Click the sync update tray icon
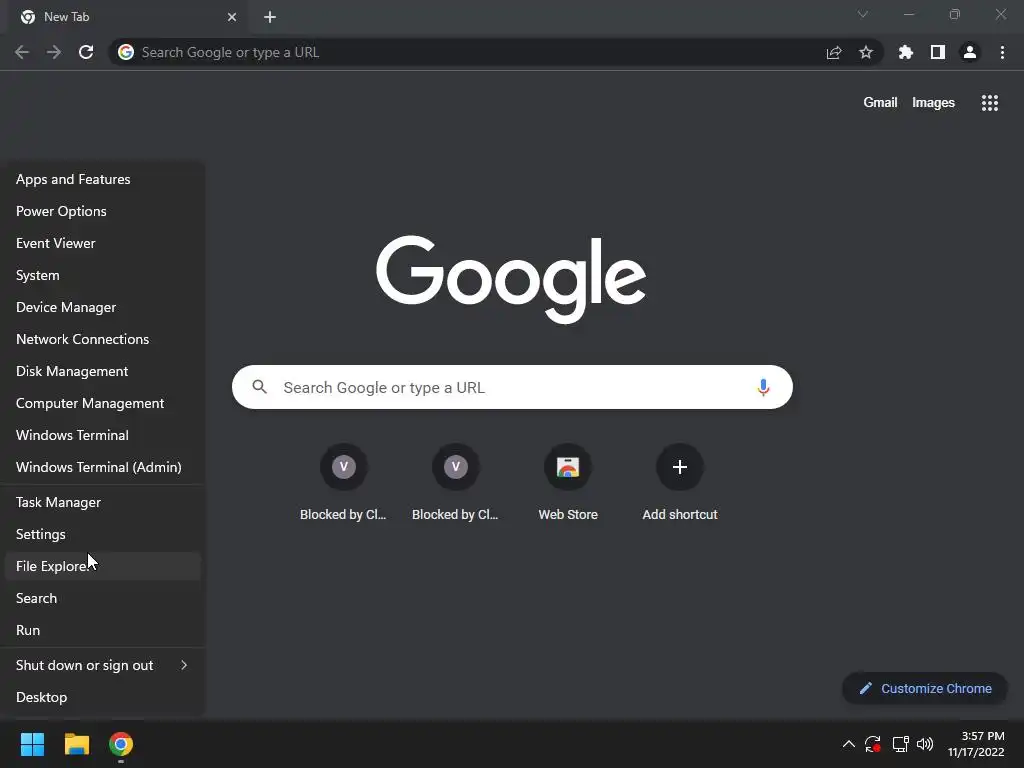Screen dimensions: 1024x768 (x=873, y=744)
